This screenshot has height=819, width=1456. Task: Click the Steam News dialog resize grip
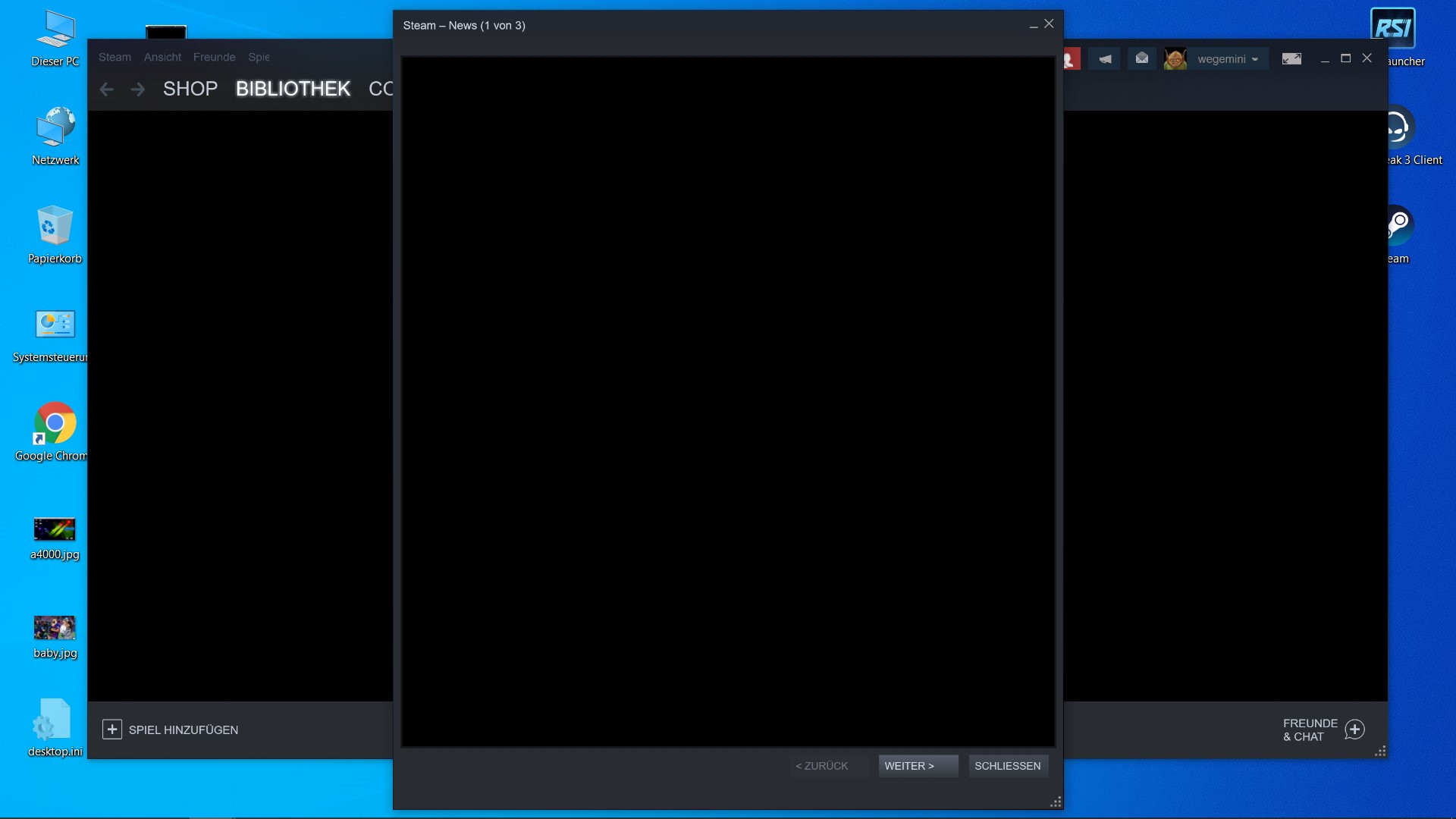coord(1056,802)
